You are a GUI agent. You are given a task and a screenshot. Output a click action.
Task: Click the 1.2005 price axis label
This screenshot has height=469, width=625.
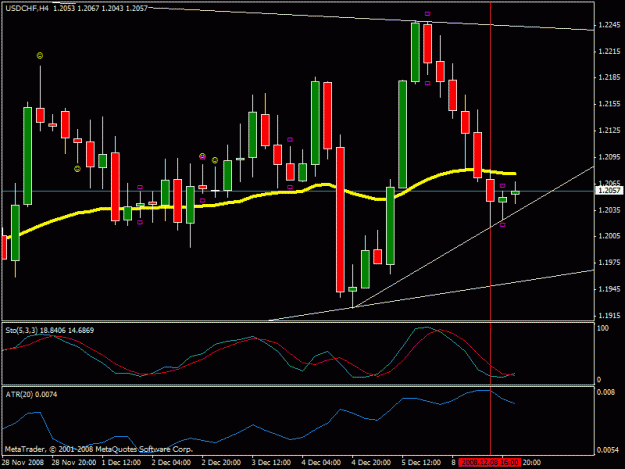pos(609,236)
